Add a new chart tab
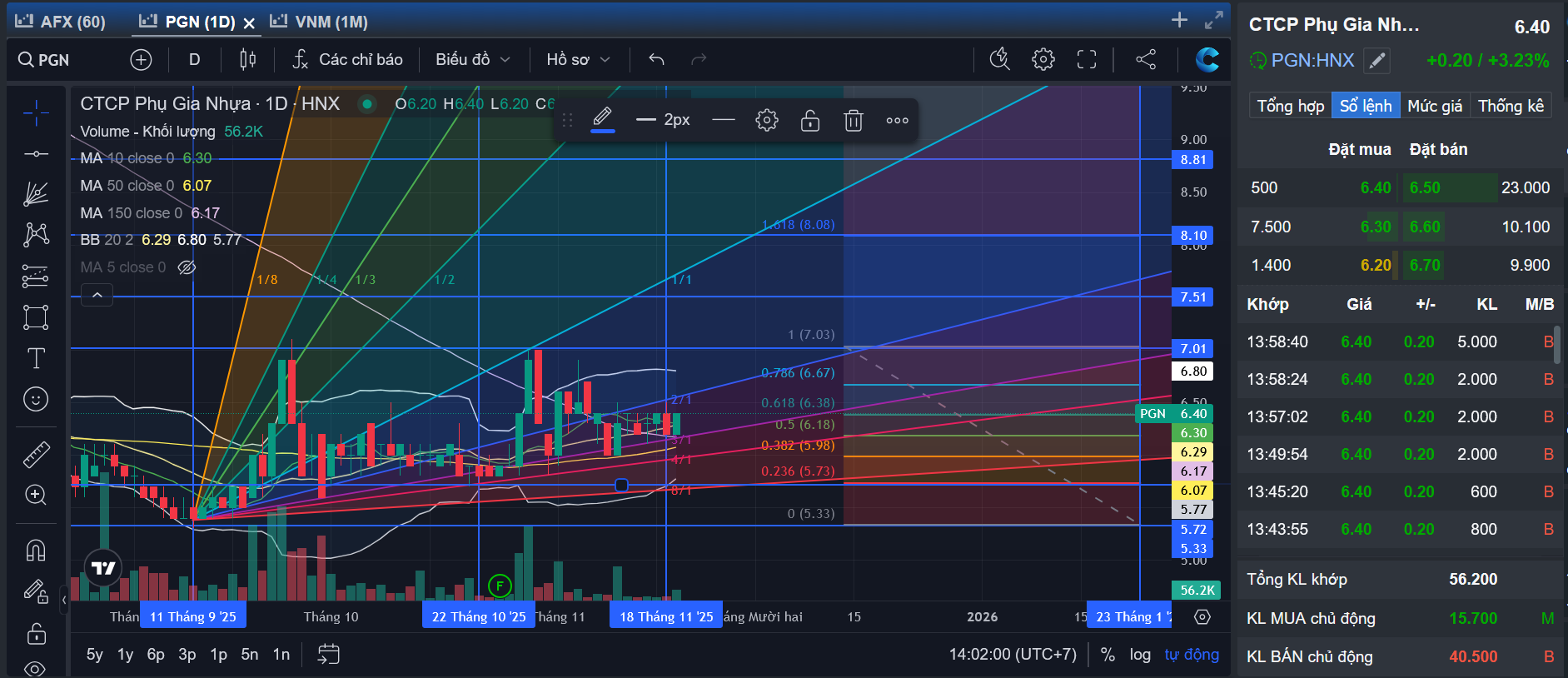This screenshot has width=1568, height=678. tap(1179, 20)
